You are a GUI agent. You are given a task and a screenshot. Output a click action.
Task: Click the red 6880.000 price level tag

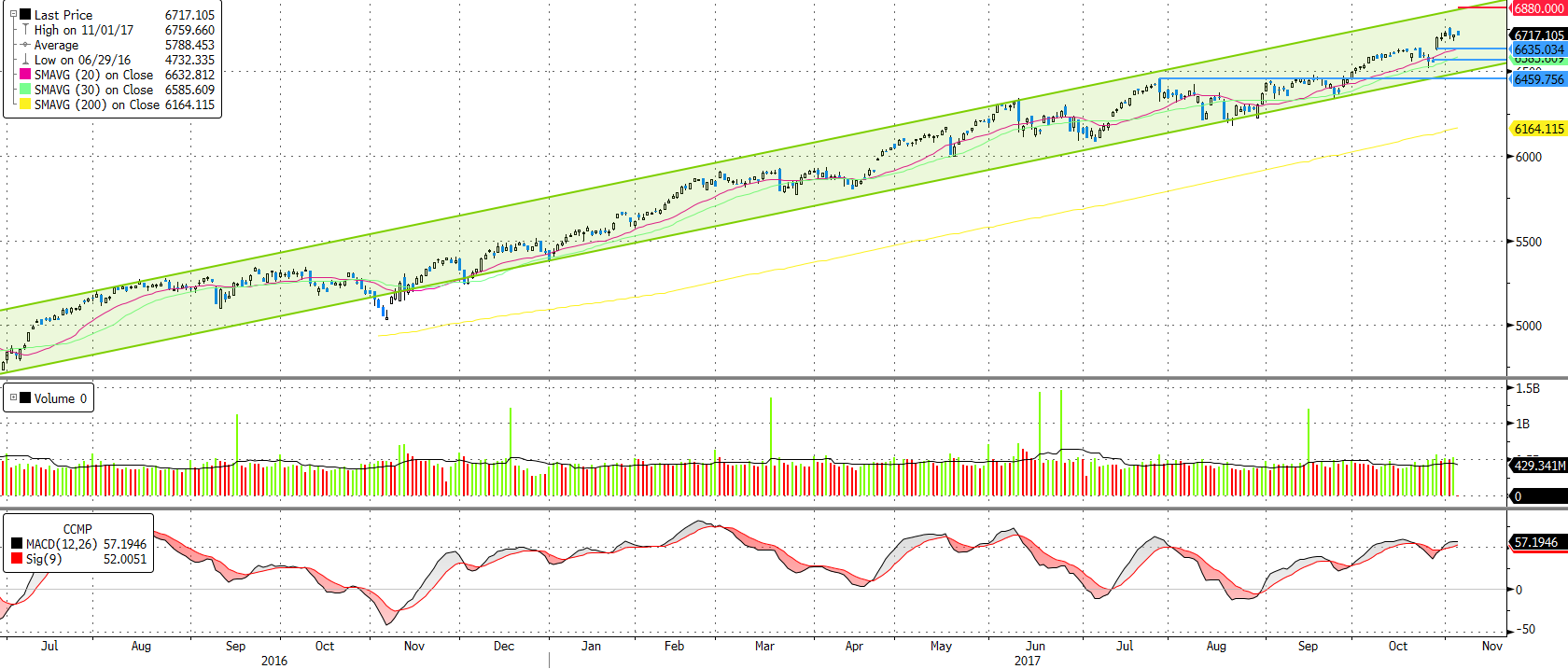[1537, 8]
